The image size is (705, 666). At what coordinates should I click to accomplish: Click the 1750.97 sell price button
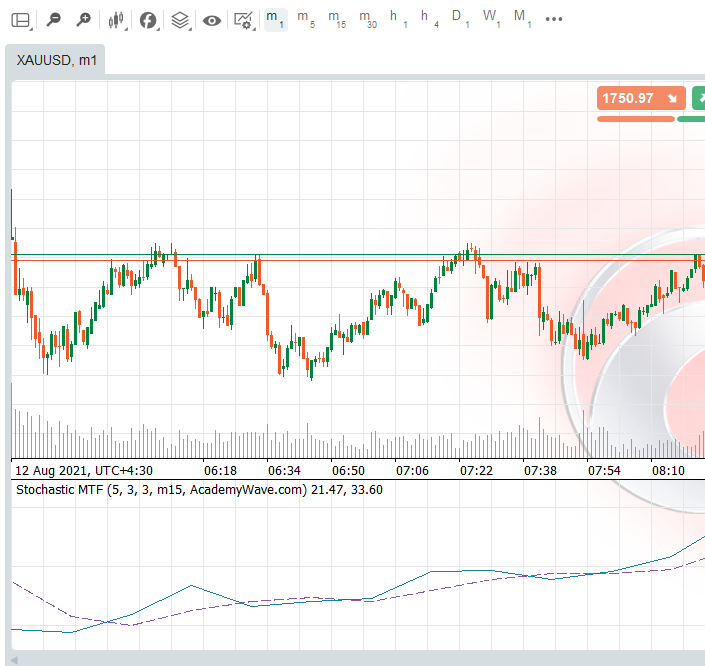(x=641, y=98)
